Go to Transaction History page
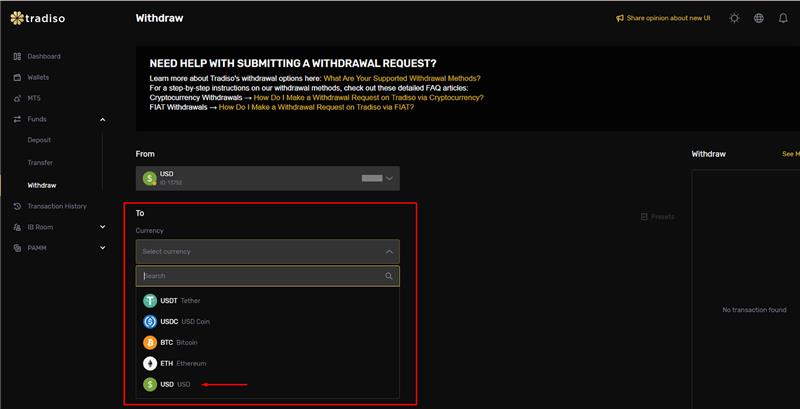The height and width of the screenshot is (409, 800). click(56, 206)
